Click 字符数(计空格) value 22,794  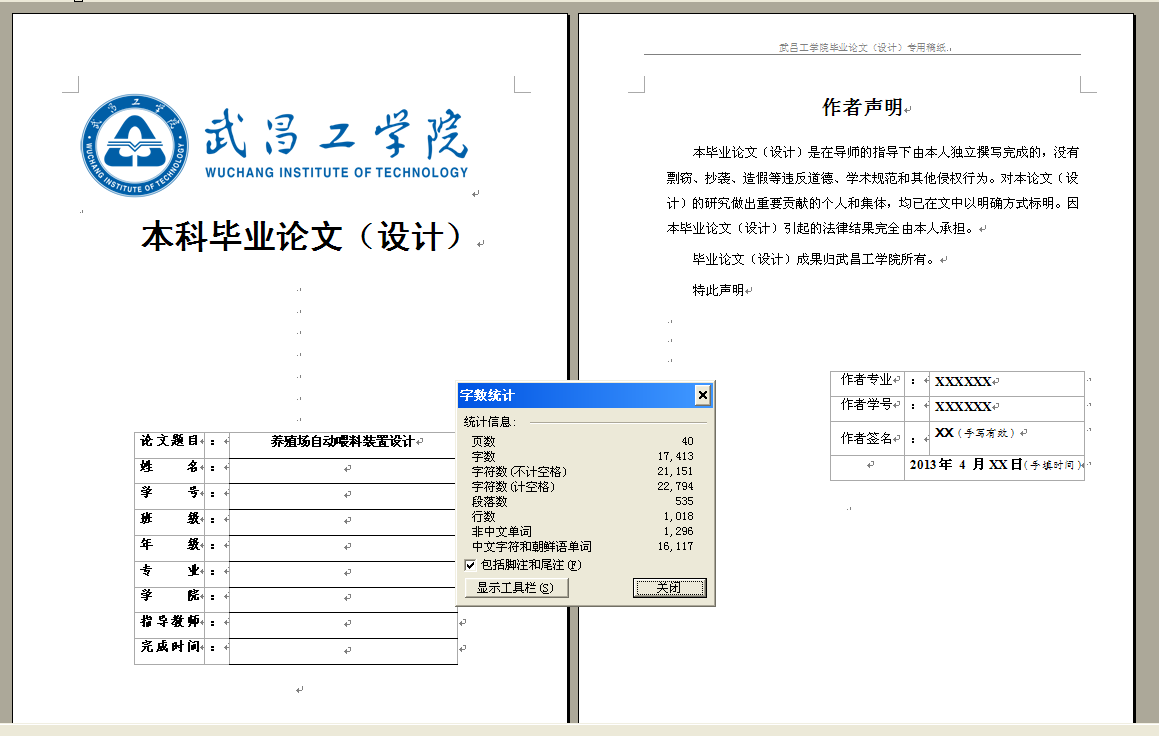coord(676,486)
